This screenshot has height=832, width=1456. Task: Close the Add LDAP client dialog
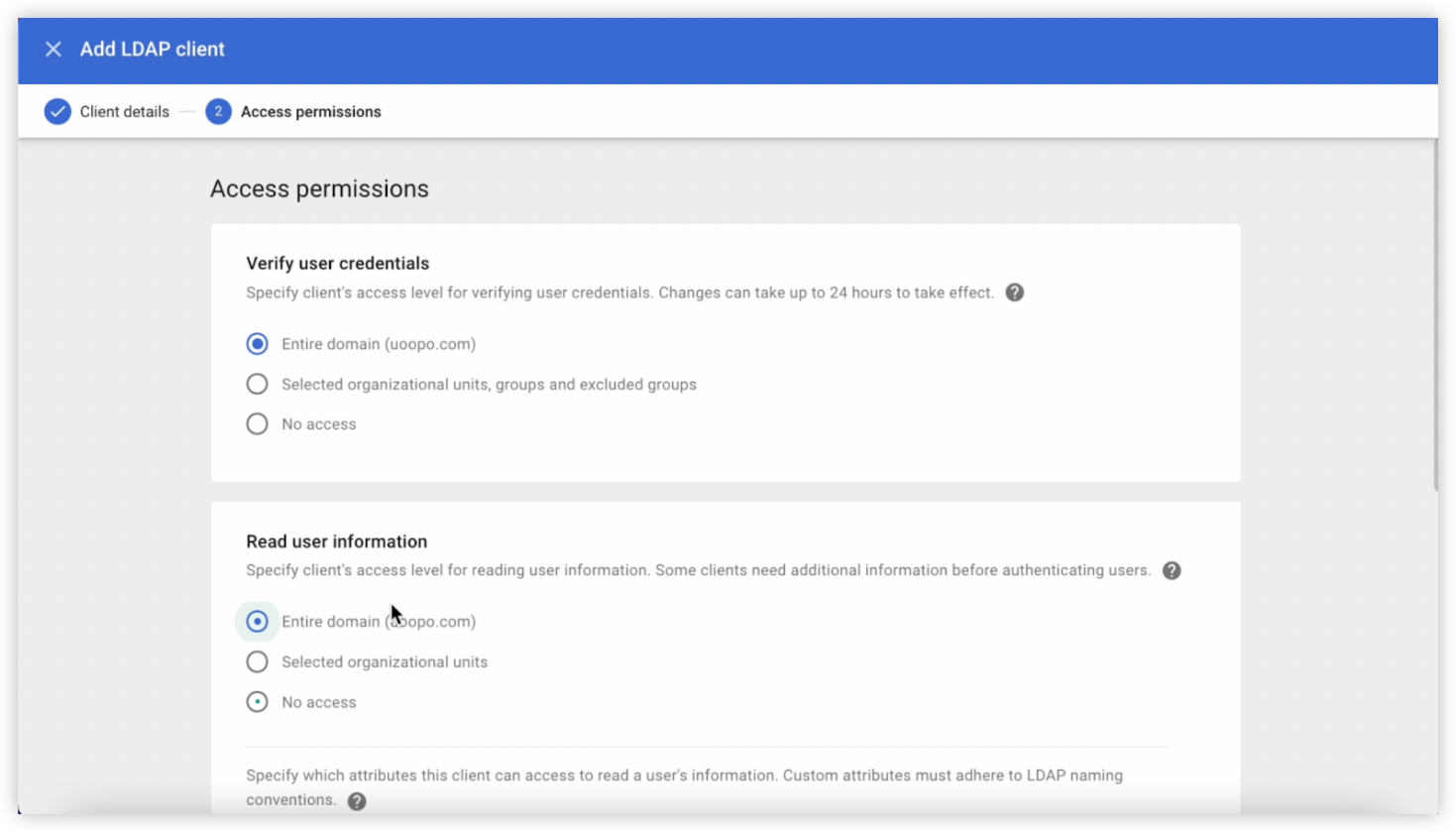[54, 49]
